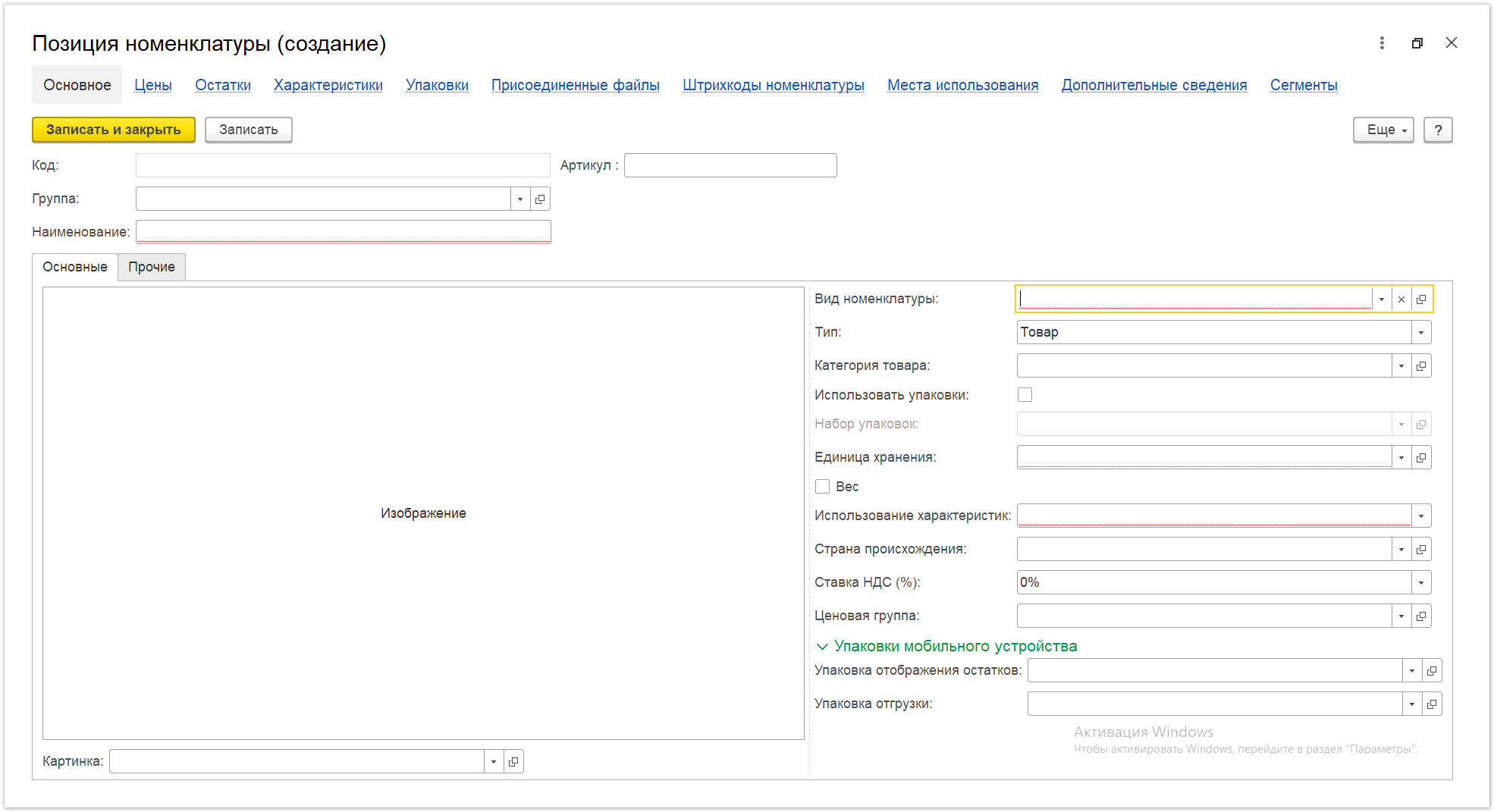This screenshot has height=812, width=1494.
Task: Expand the Упаковка отображения остатков dropdown
Action: (x=1412, y=671)
